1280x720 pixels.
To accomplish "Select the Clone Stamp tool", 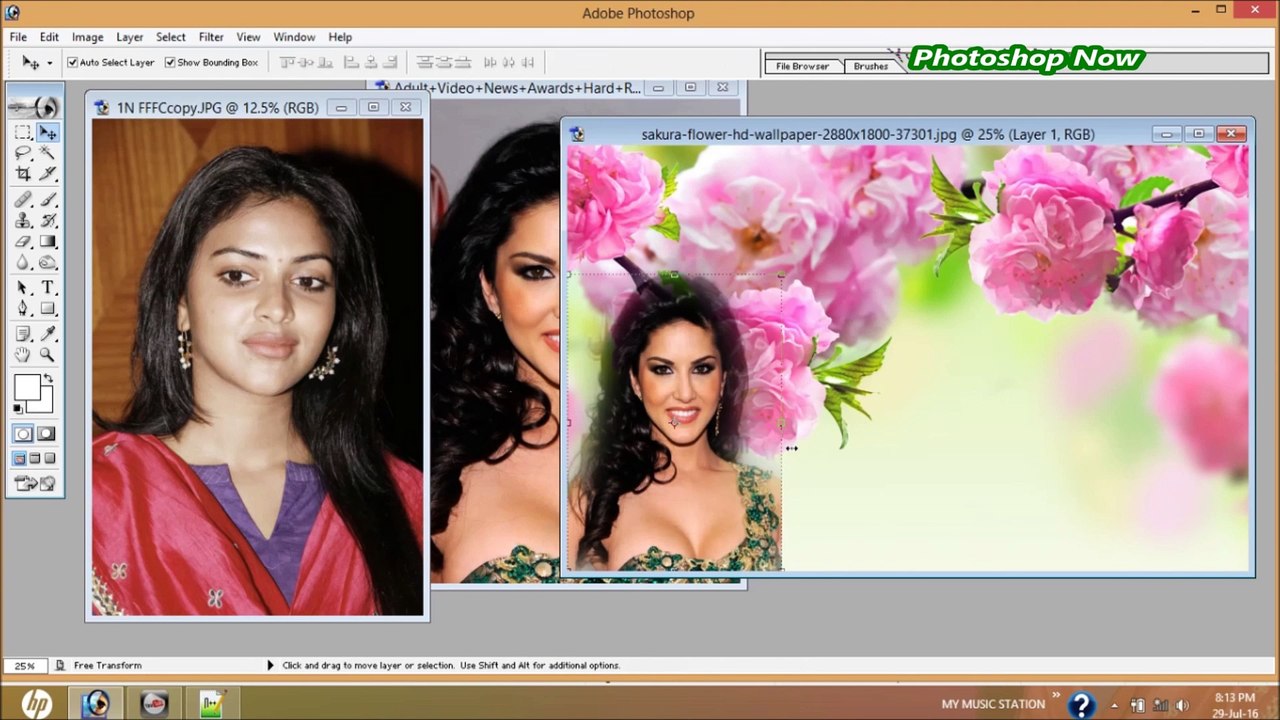I will click(x=23, y=220).
